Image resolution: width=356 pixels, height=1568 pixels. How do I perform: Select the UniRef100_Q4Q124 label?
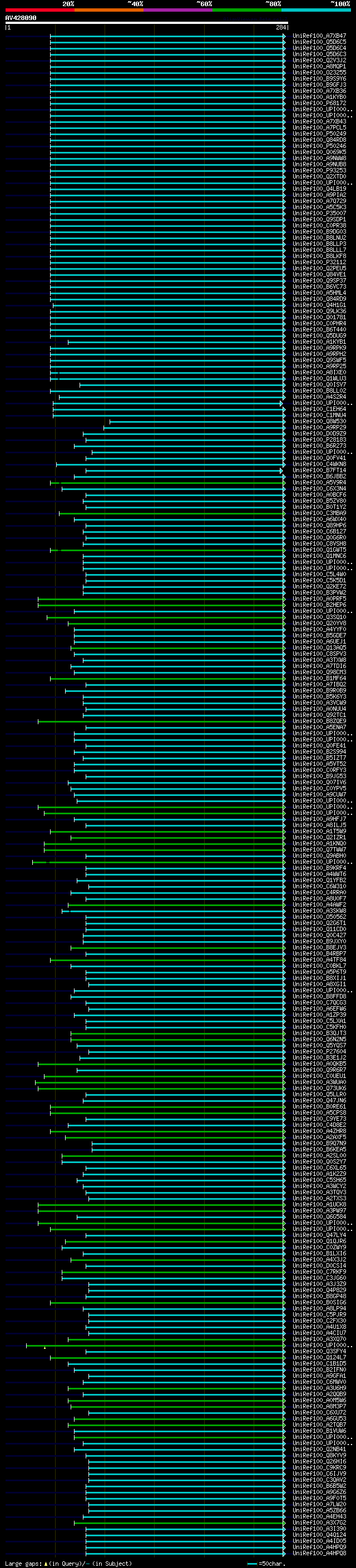319,1535
